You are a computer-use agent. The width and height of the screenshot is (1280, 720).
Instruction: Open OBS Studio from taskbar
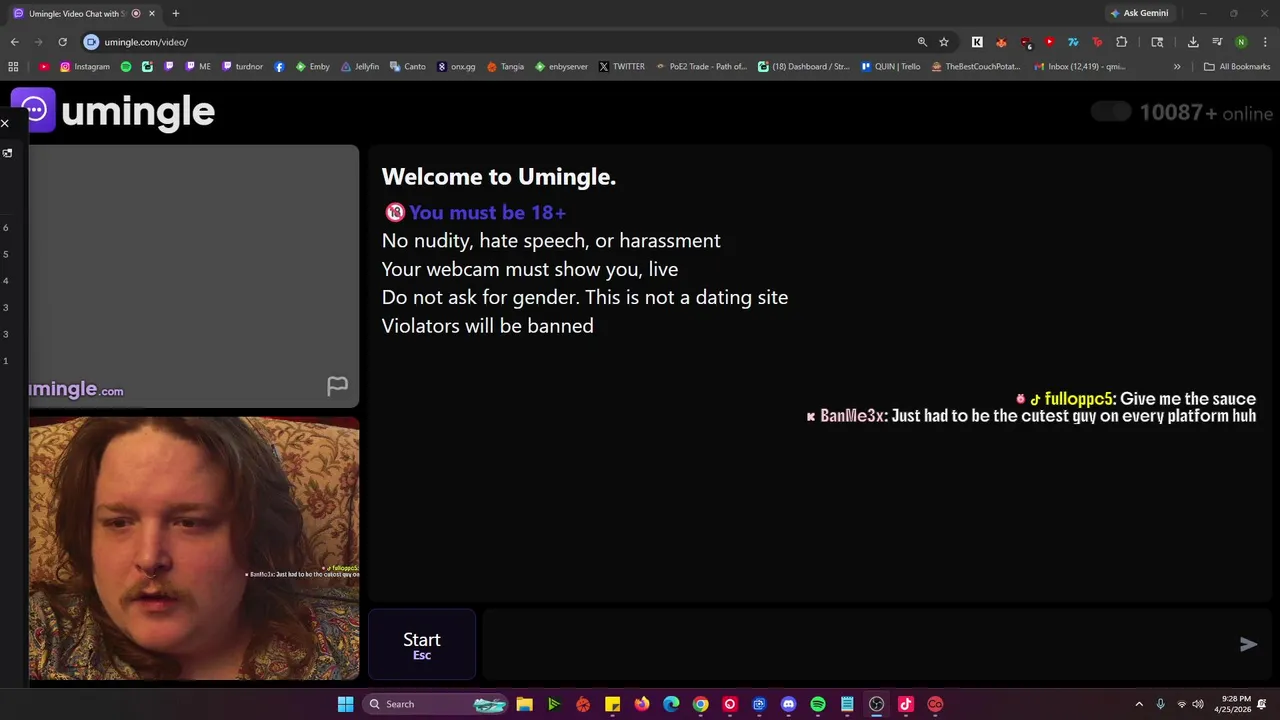tap(876, 704)
